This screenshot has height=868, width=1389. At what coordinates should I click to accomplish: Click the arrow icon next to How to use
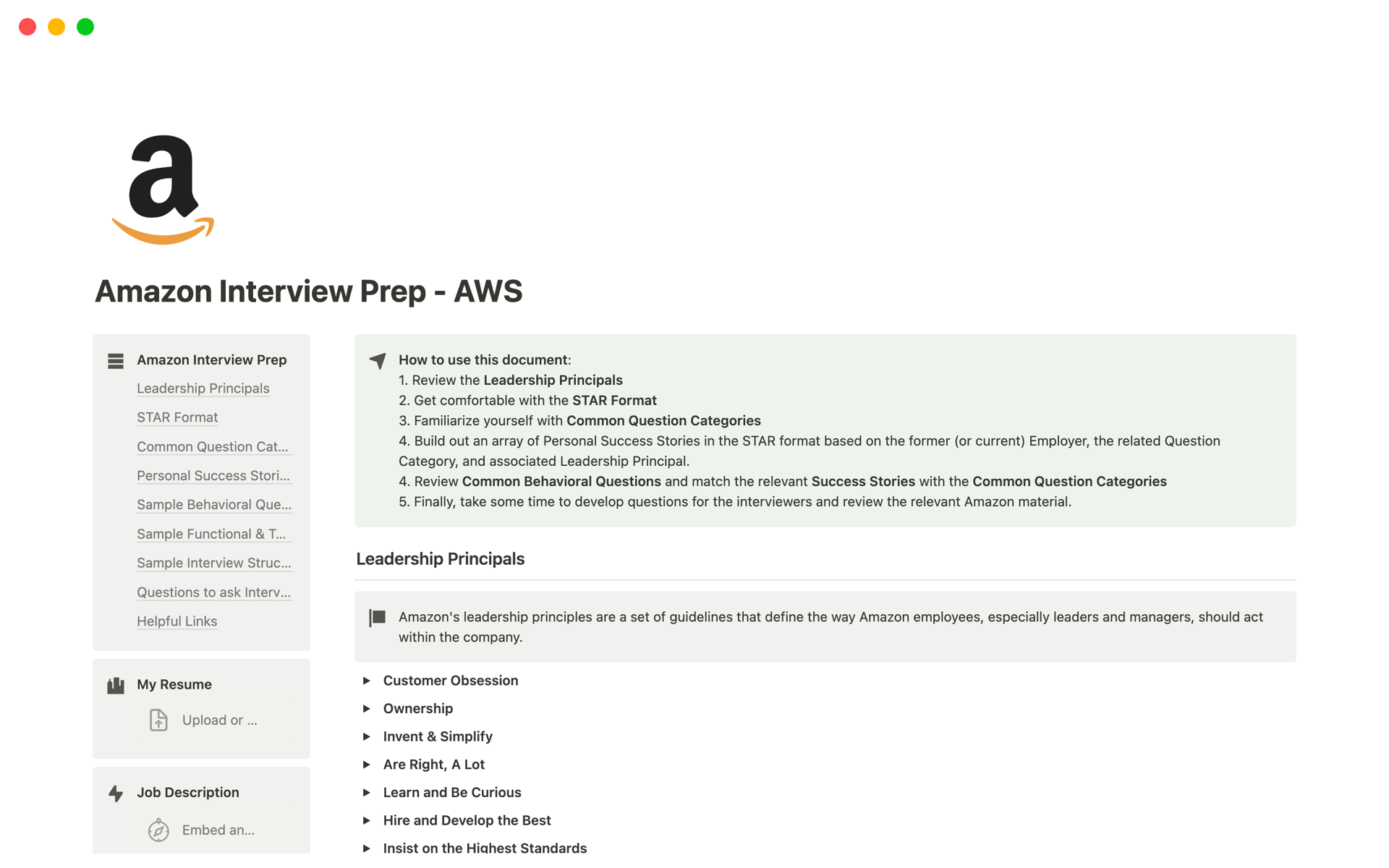(377, 359)
